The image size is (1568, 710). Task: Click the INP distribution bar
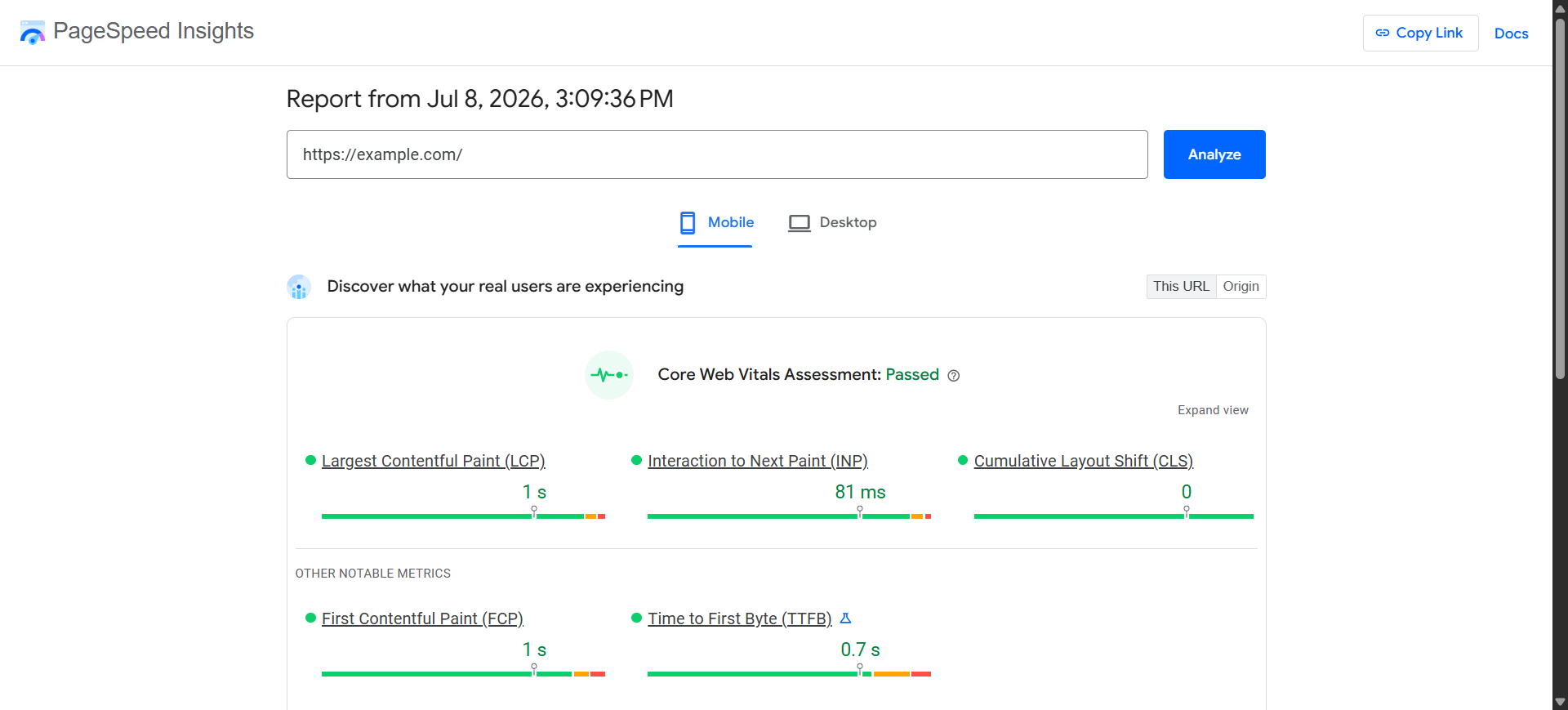789,516
